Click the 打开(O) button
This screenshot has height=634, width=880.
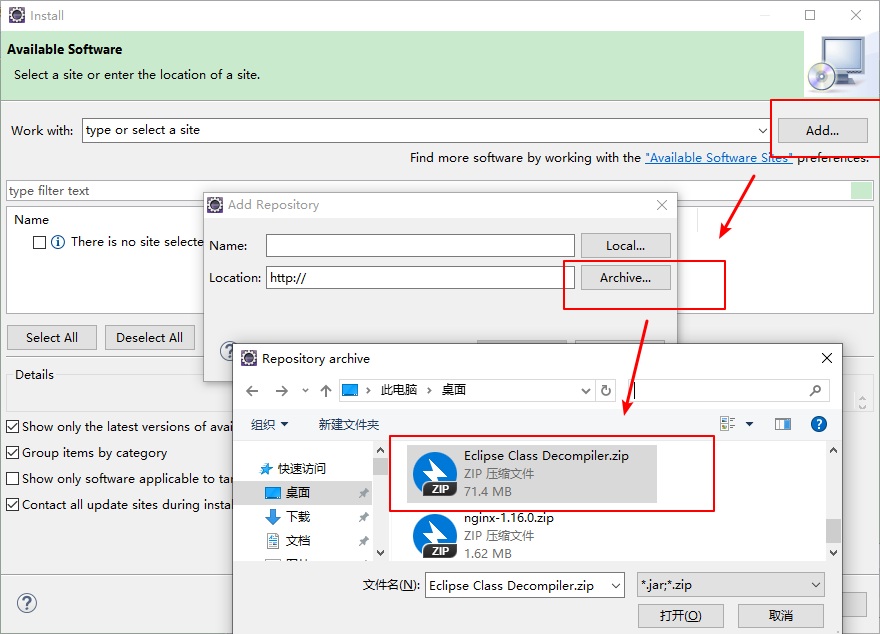681,616
